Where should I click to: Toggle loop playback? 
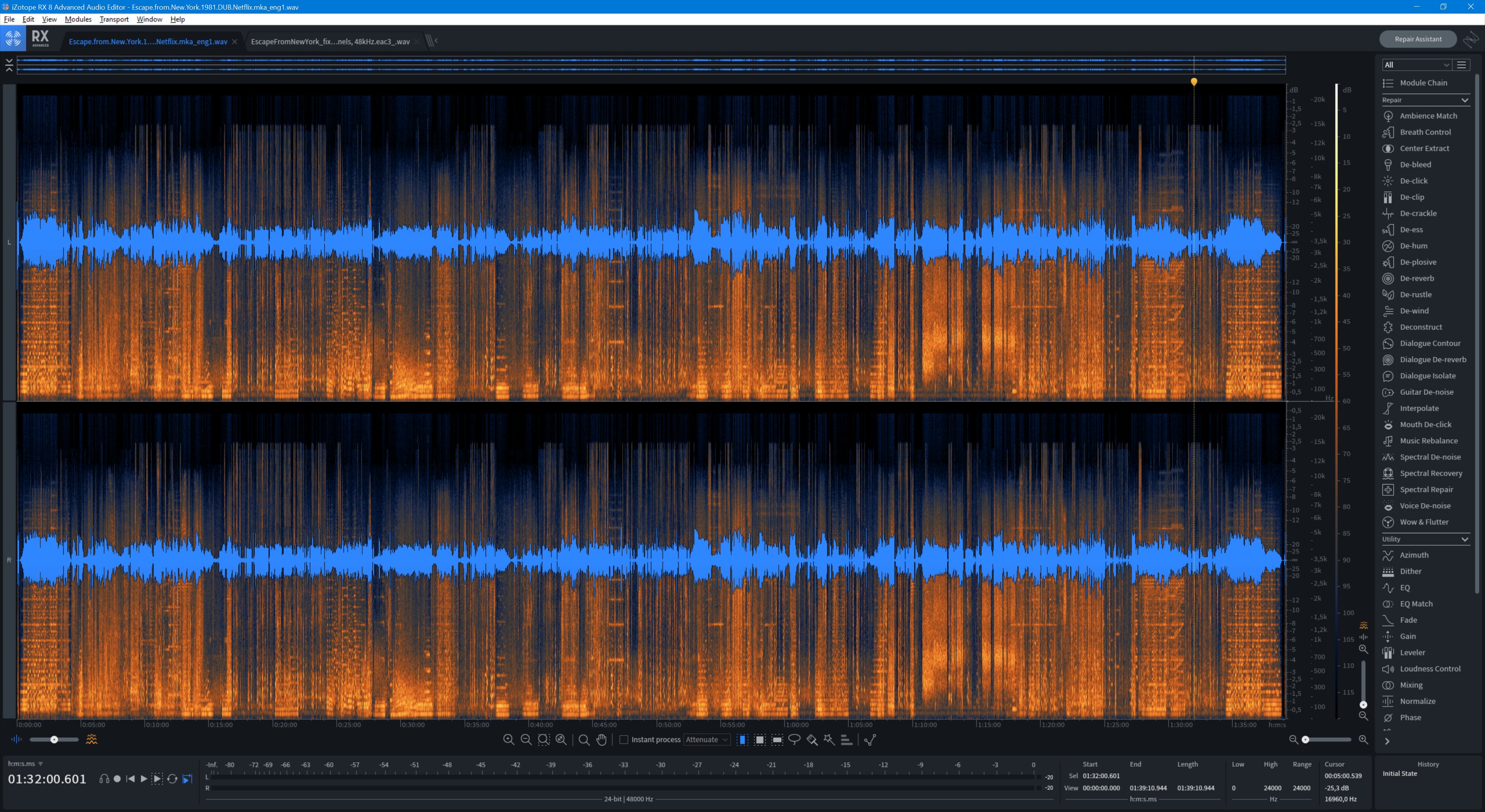172,779
